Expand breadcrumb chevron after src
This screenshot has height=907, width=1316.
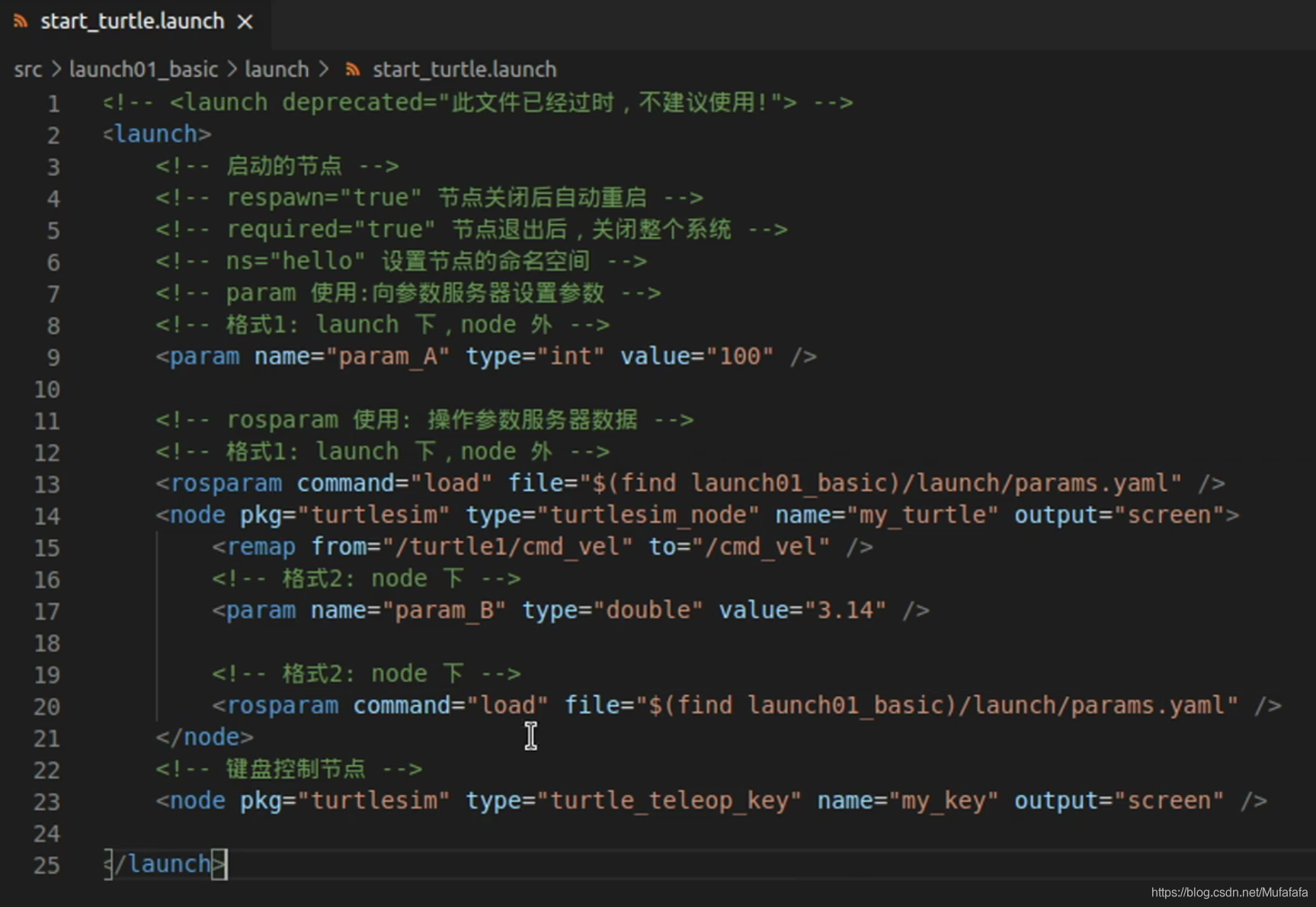(56, 69)
